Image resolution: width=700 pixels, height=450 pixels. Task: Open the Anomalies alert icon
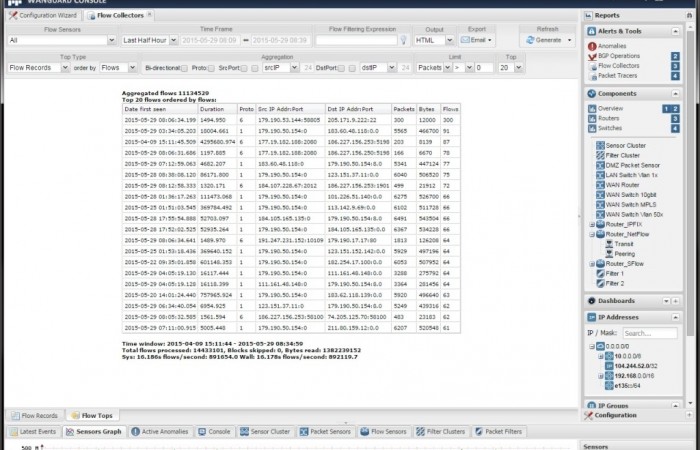592,46
